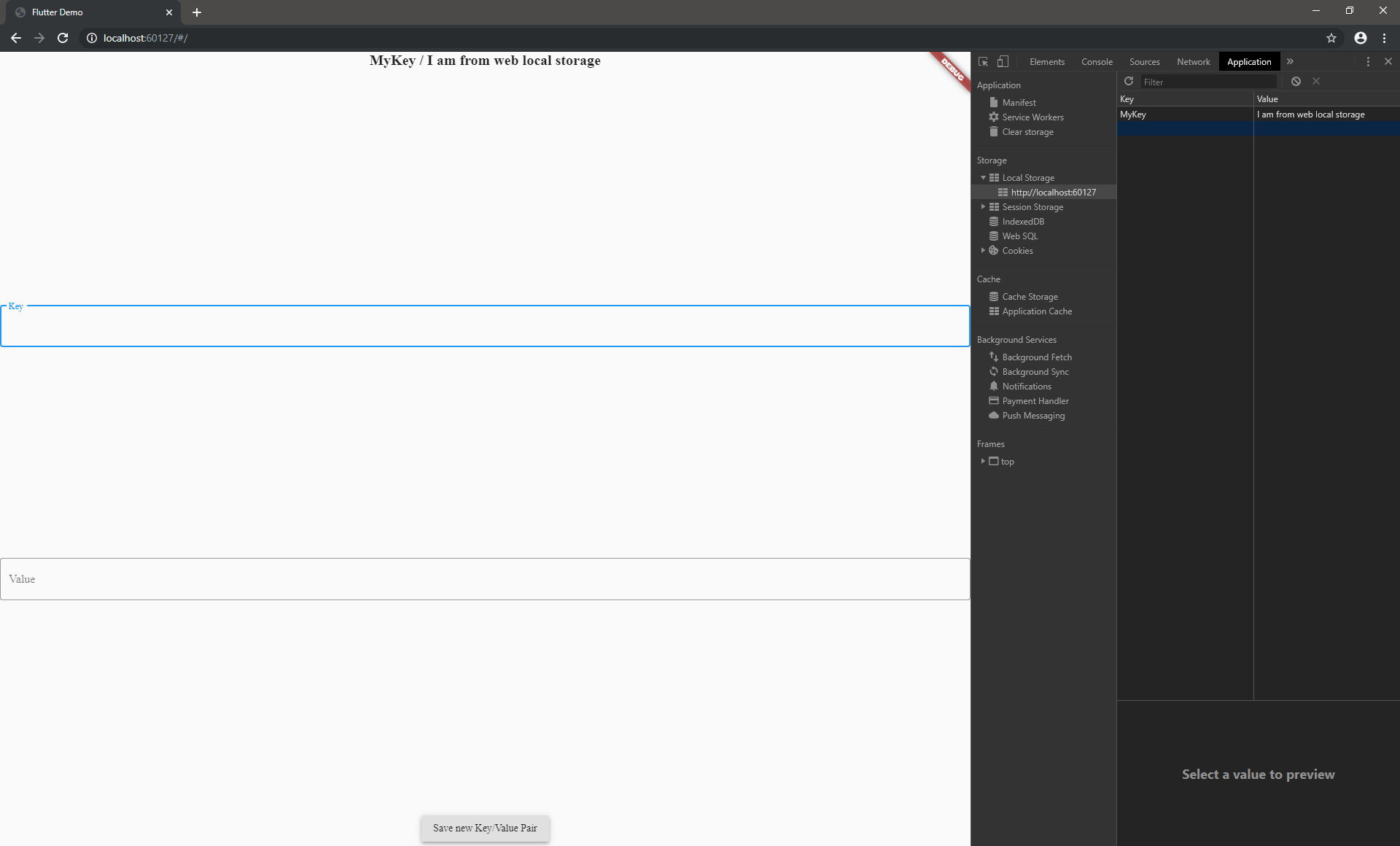The image size is (1400, 846).
Task: Bookmark this page with the star icon
Action: pos(1331,38)
